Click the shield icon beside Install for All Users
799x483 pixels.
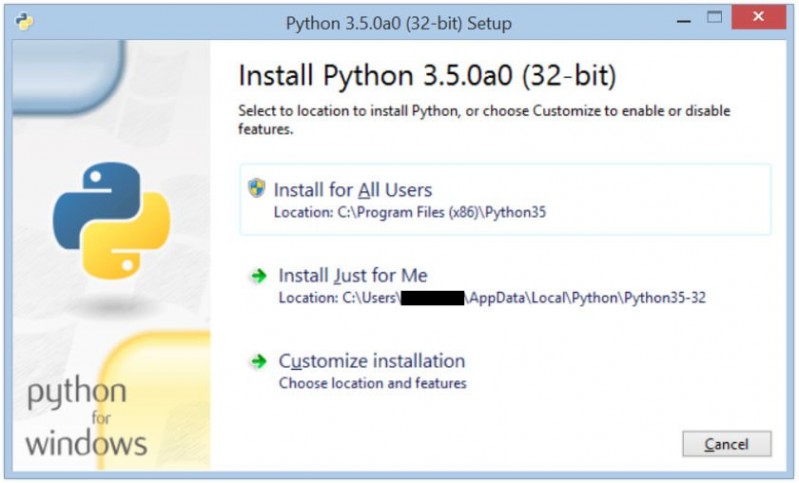[257, 188]
